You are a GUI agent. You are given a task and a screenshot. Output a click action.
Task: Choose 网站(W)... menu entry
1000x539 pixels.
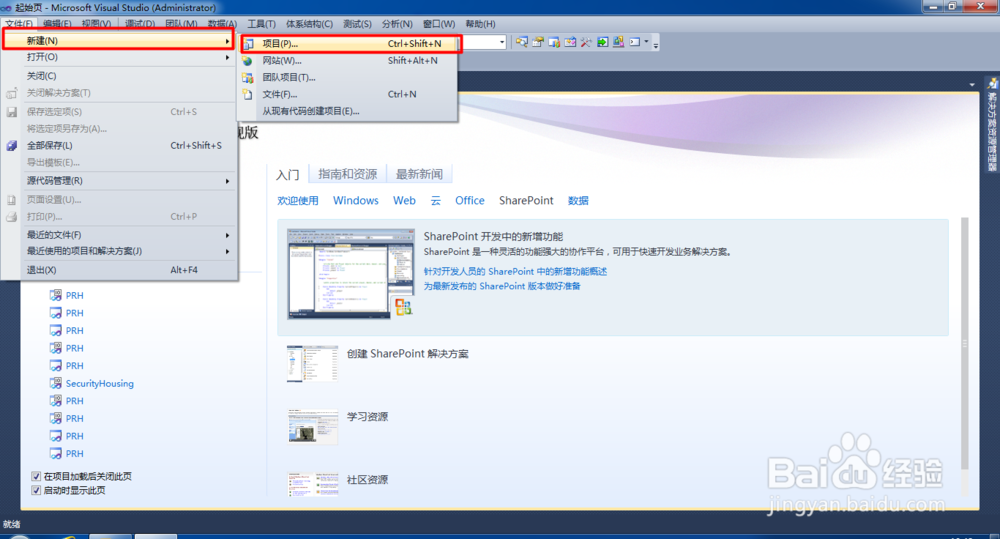click(348, 61)
